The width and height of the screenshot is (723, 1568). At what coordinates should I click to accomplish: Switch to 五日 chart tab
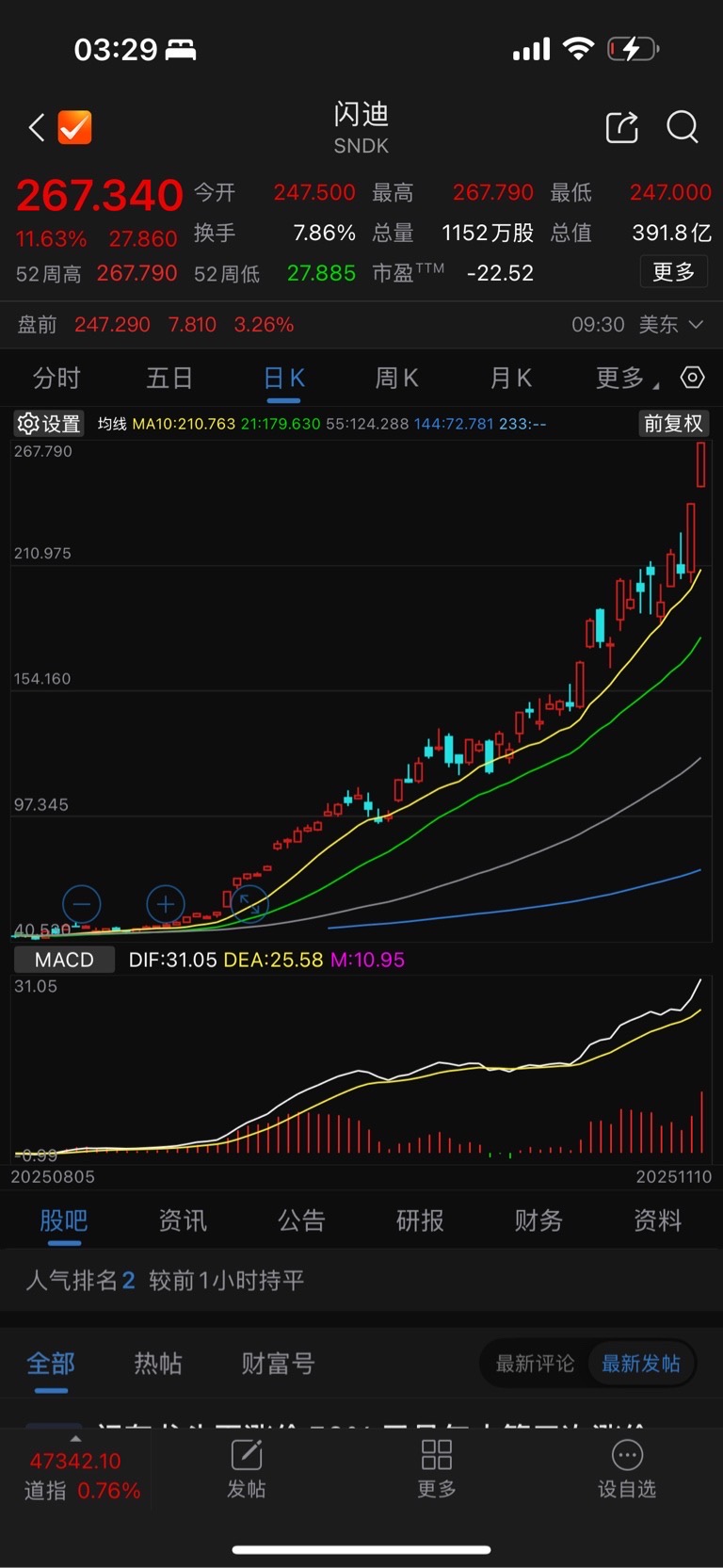[169, 379]
